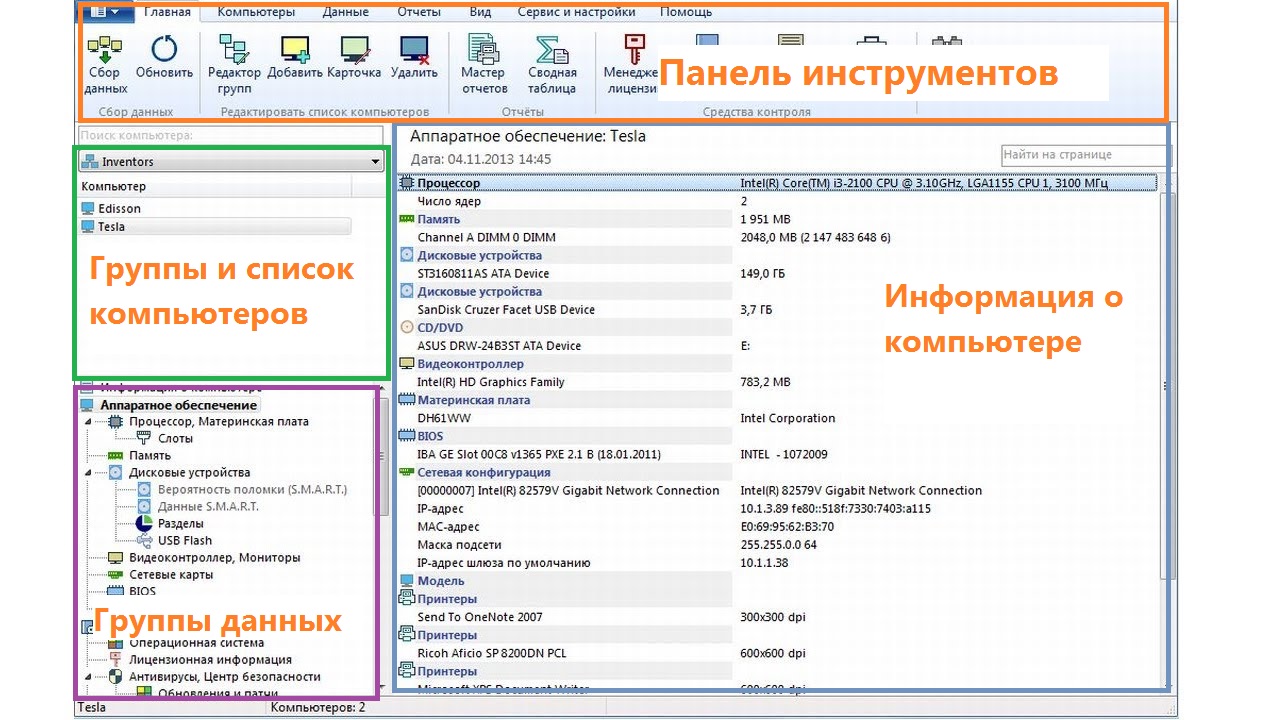
Task: Click the Обновить refresh icon
Action: (x=164, y=50)
